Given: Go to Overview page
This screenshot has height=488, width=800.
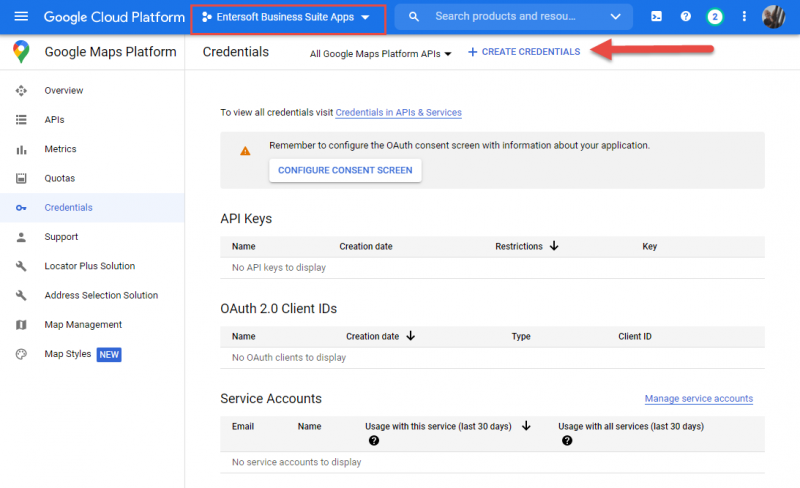Looking at the screenshot, I should pos(64,90).
